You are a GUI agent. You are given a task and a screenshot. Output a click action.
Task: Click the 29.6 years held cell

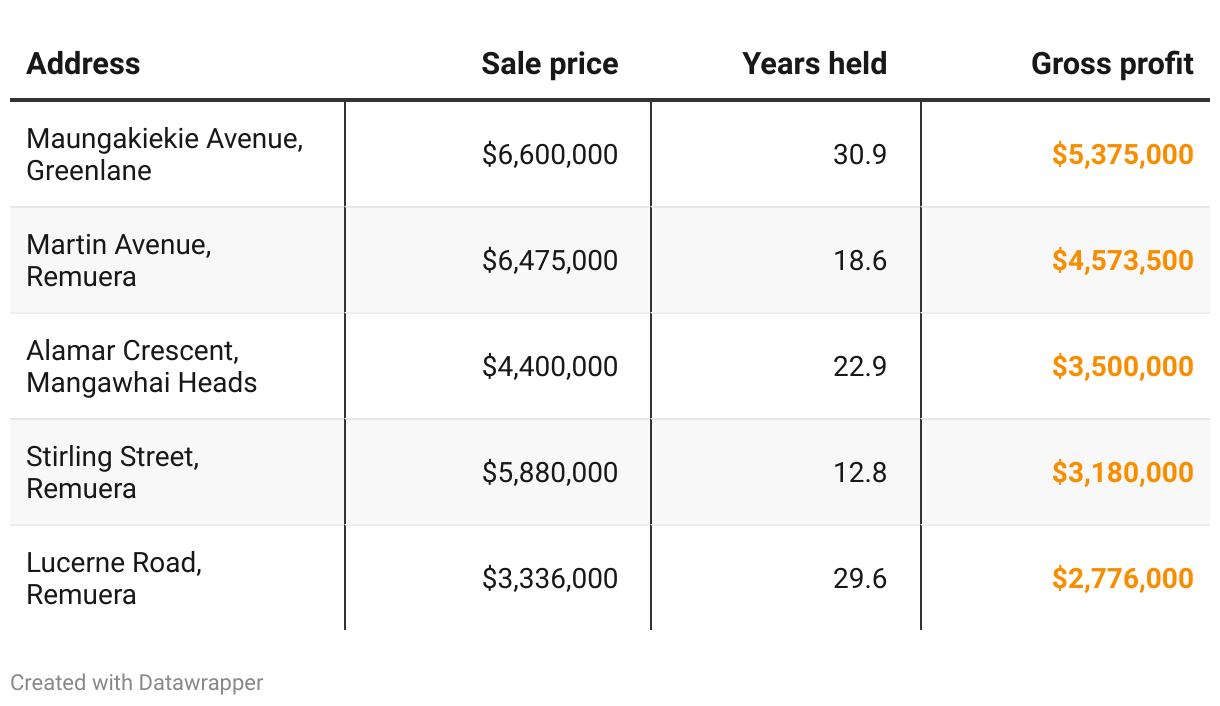point(860,578)
